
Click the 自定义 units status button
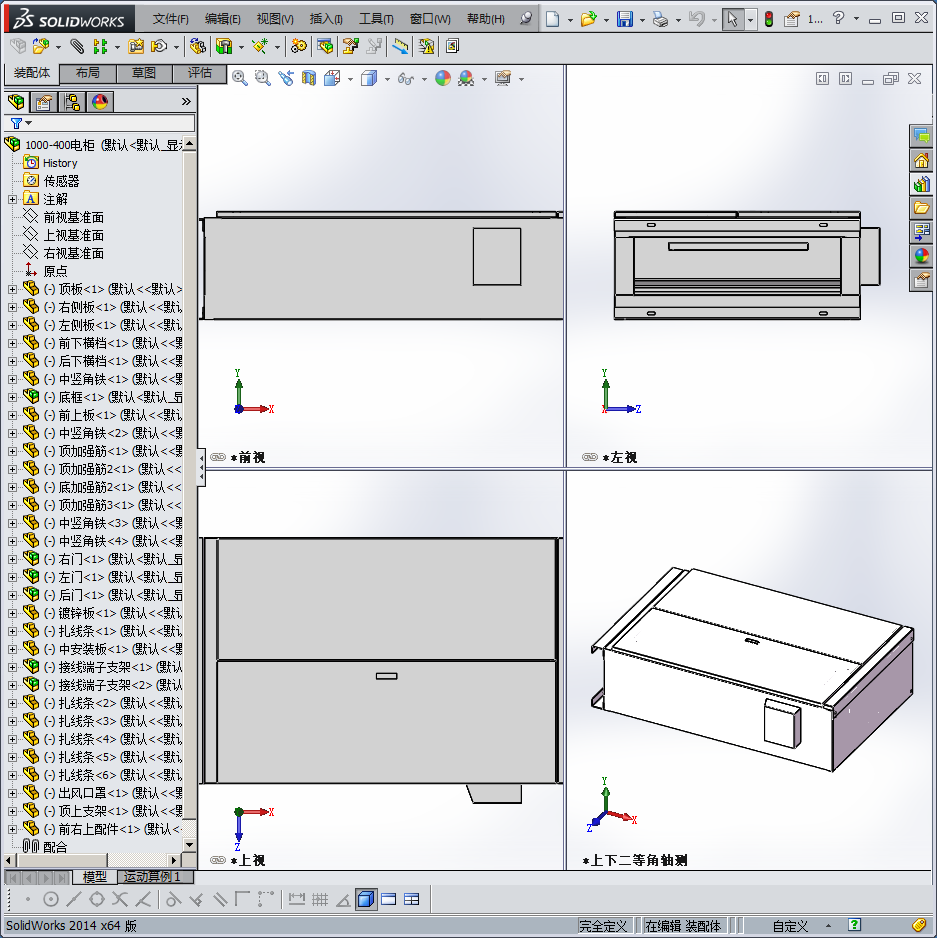[x=790, y=926]
